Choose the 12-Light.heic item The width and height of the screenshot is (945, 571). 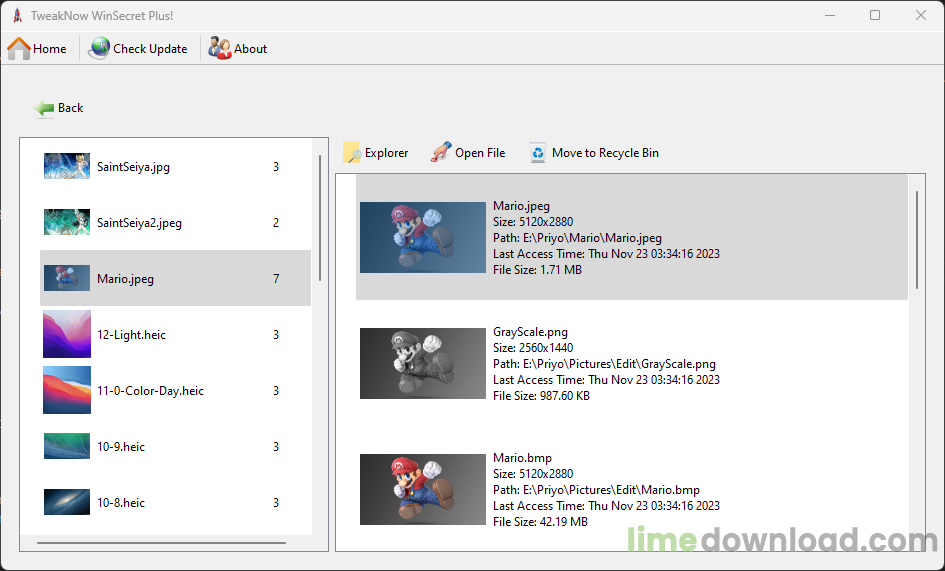[131, 335]
